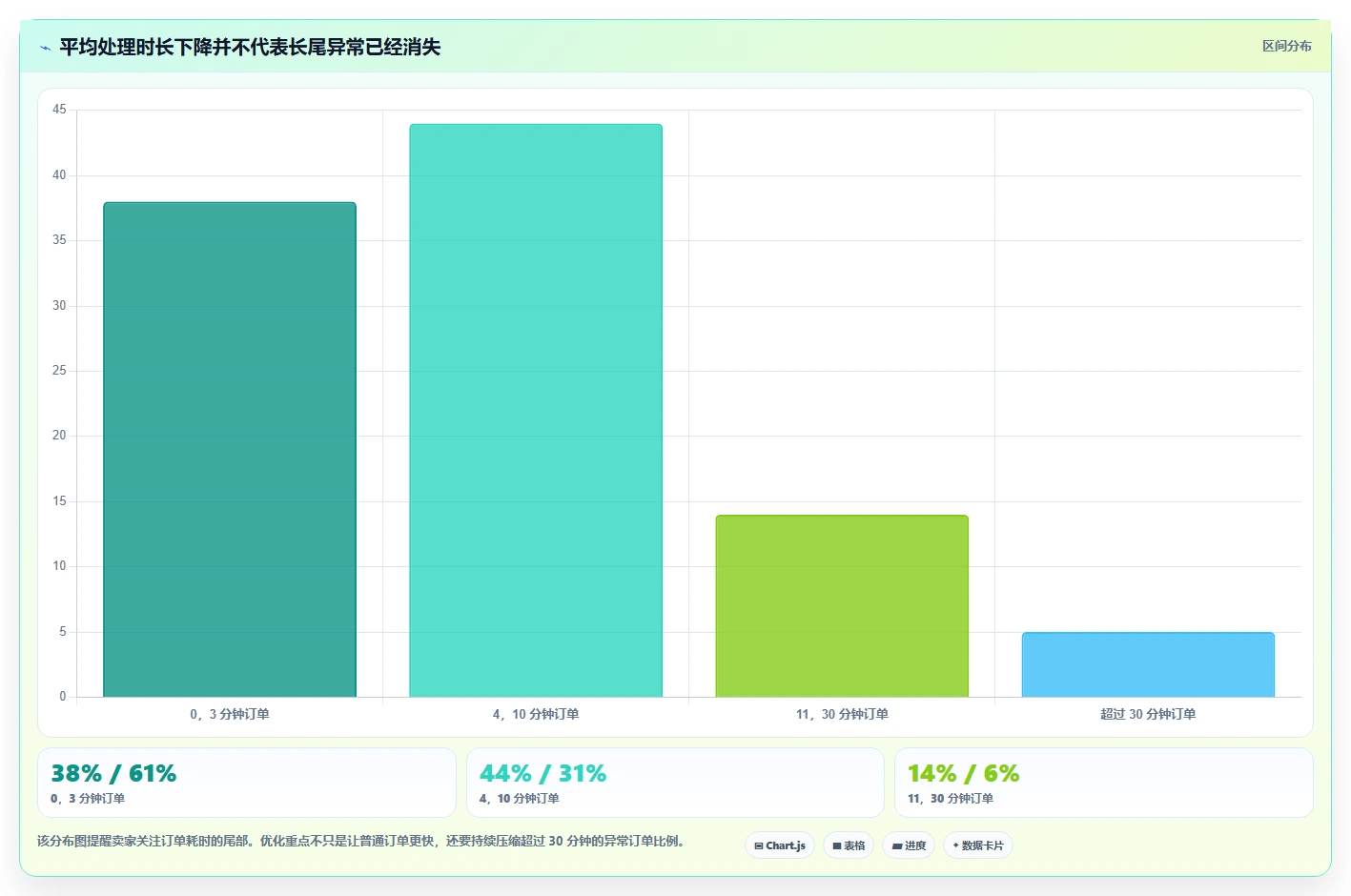Click the footer note starting 该分布图提醒卖家
The height and width of the screenshot is (896, 1351).
pyautogui.click(x=360, y=841)
